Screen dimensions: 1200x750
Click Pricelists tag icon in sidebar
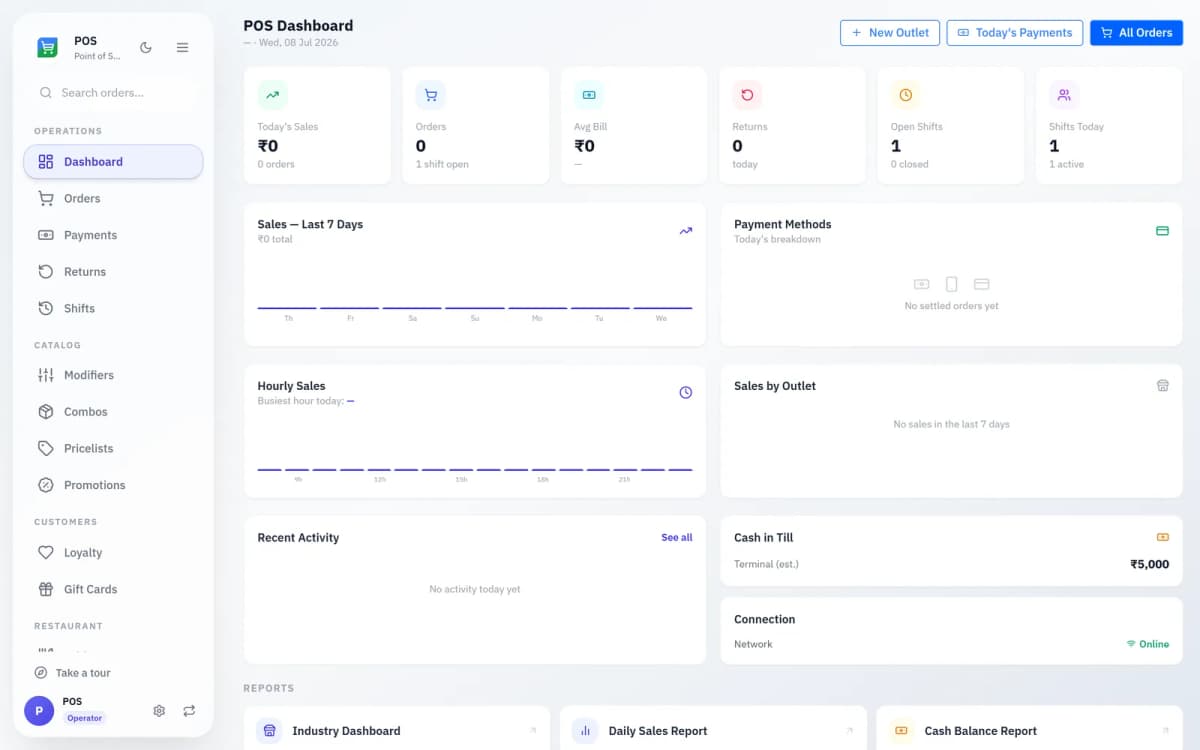[46, 448]
